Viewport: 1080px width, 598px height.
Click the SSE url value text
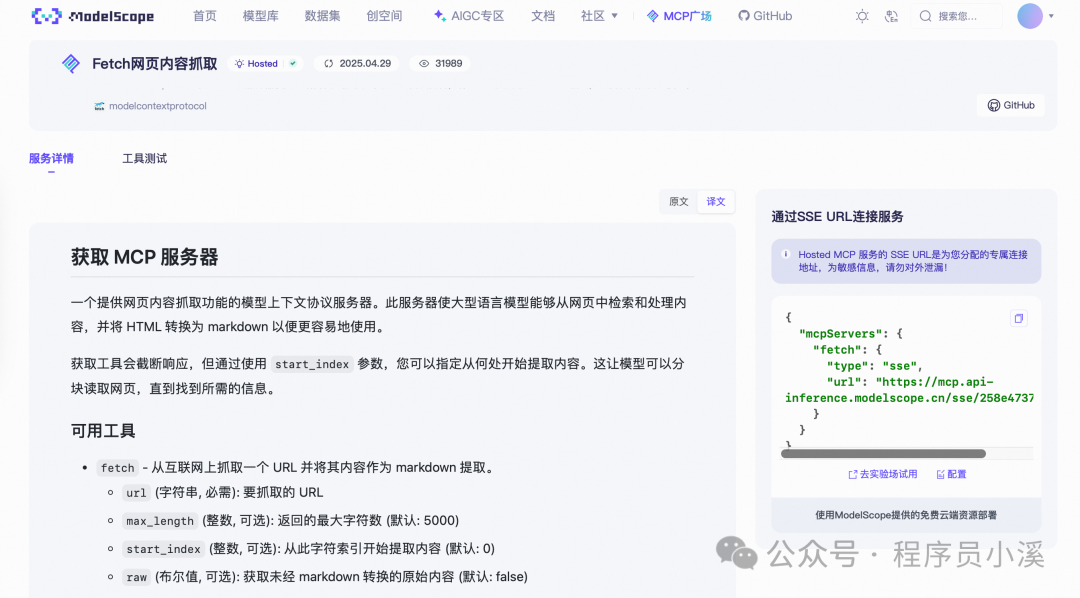[x=909, y=390]
